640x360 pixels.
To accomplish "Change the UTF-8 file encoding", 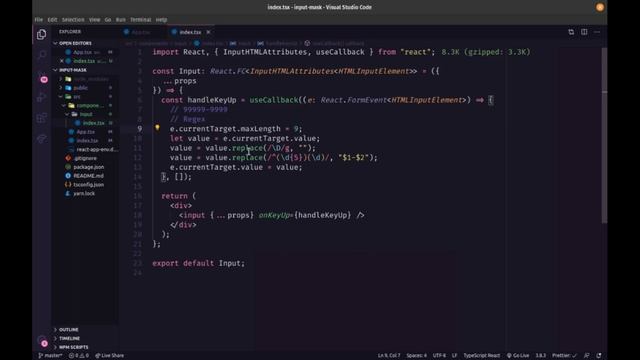I will click(x=439, y=356).
